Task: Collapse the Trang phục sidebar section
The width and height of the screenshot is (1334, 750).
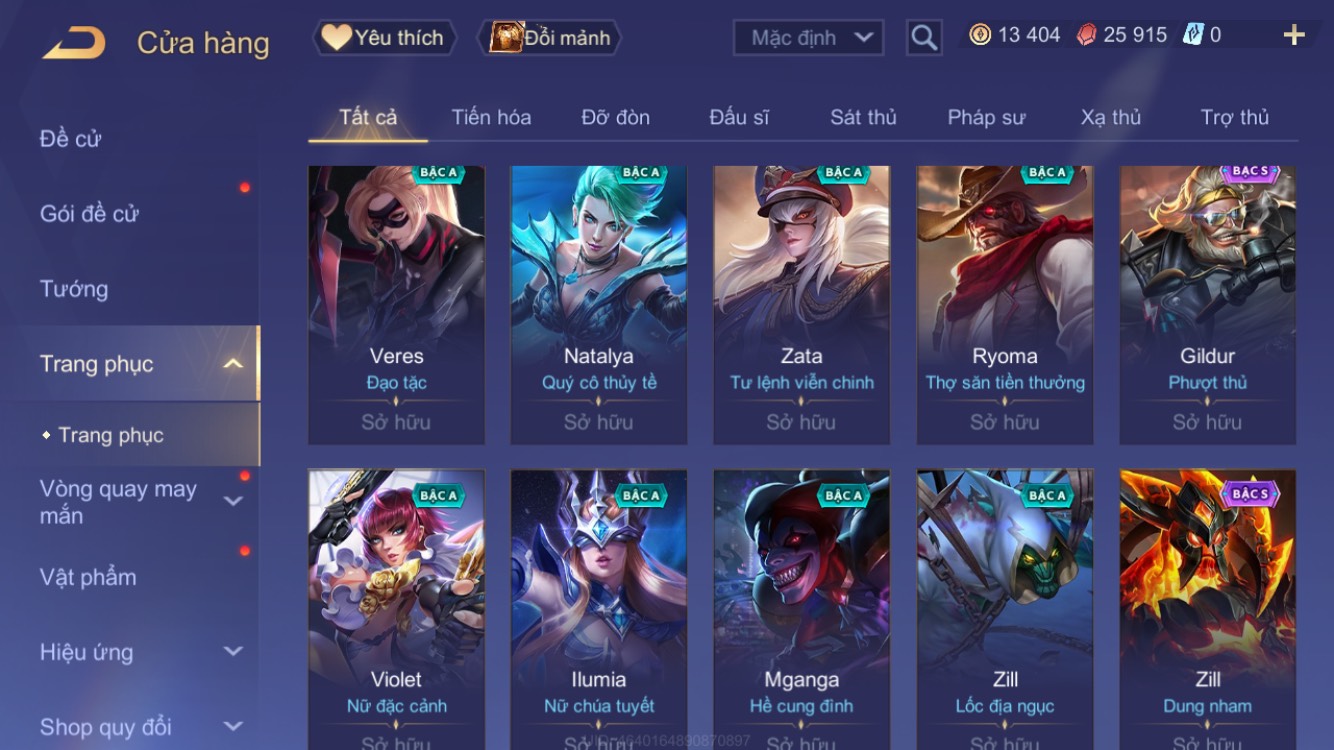Action: 232,364
